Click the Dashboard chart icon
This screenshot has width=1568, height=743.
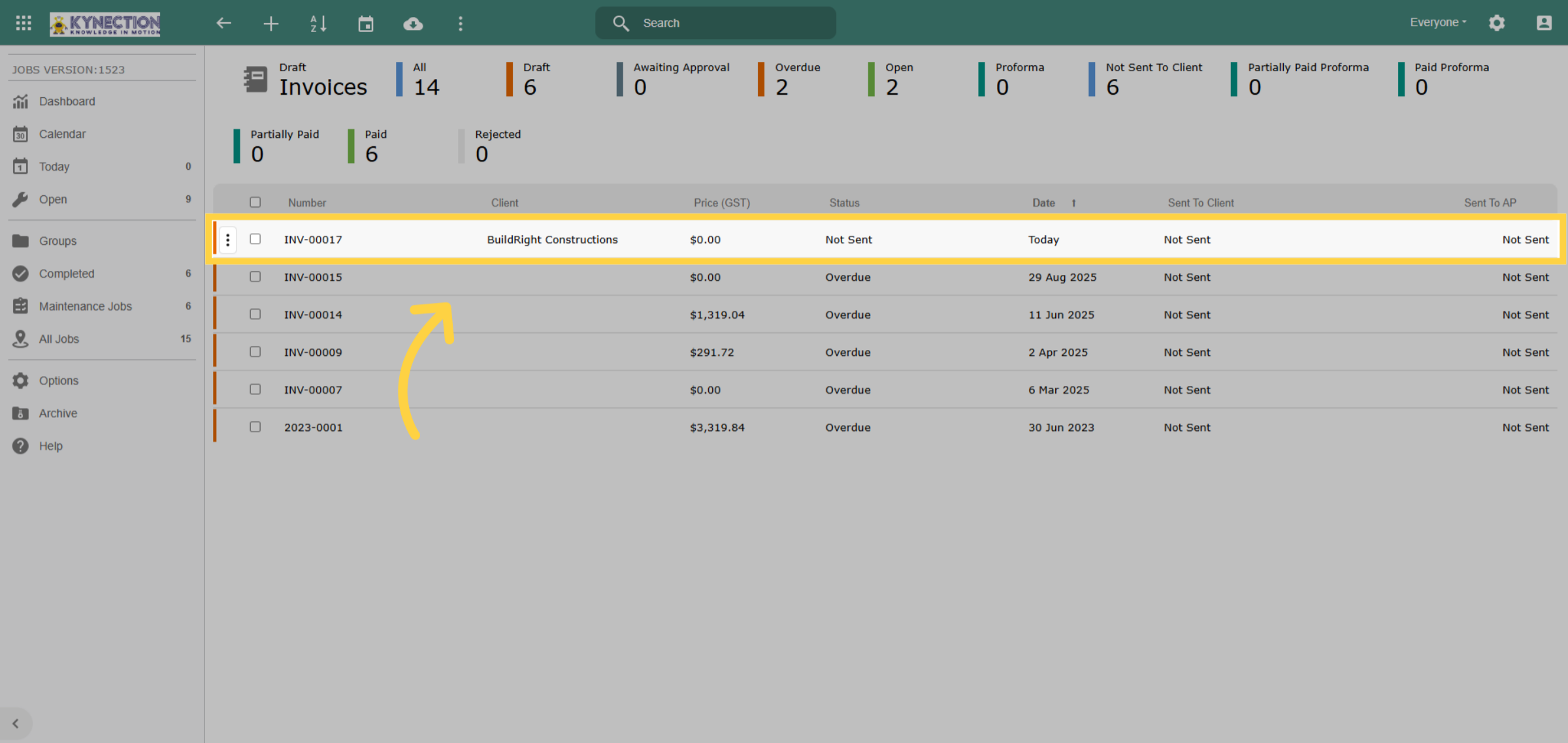20,101
